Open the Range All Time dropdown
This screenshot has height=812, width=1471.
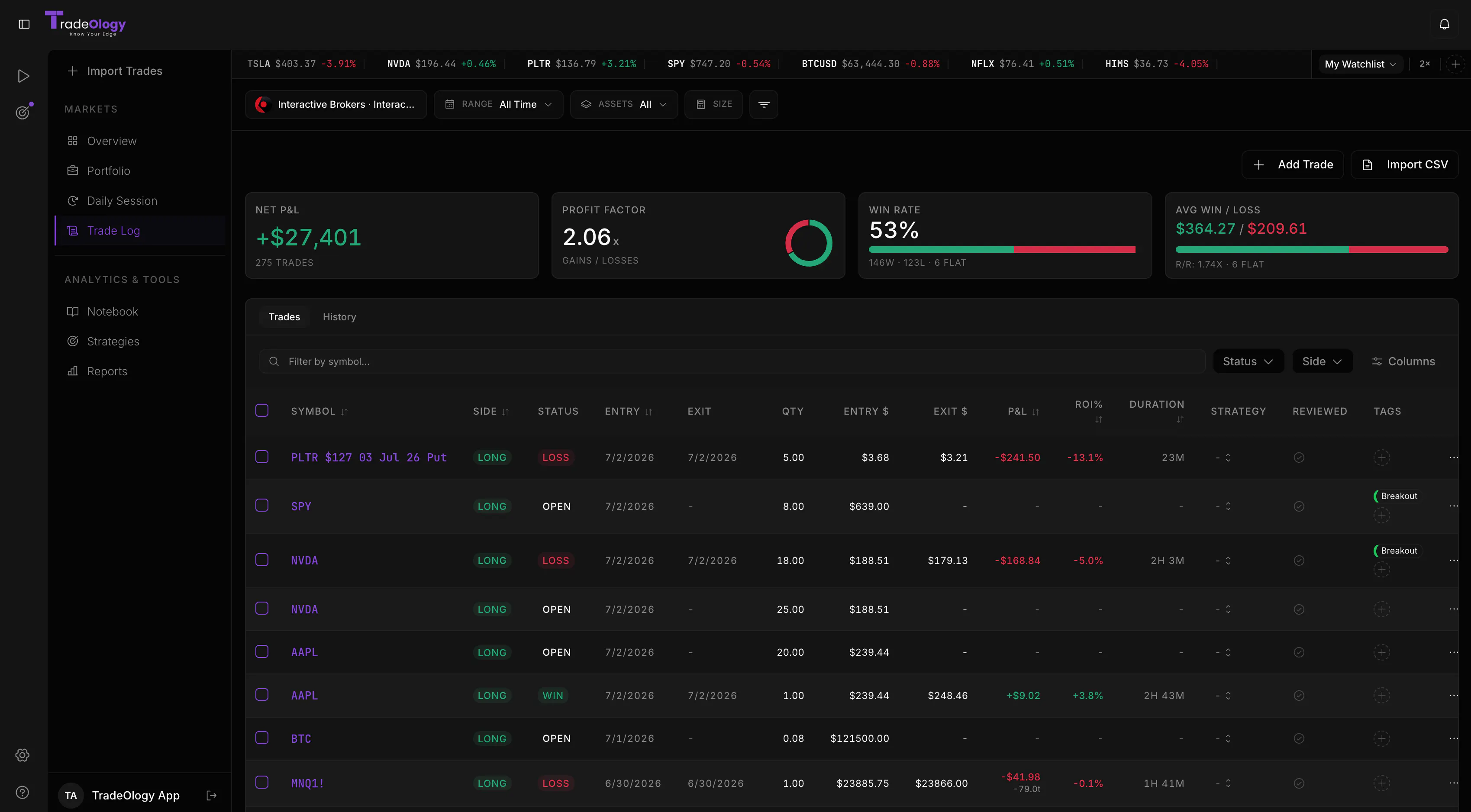point(498,104)
